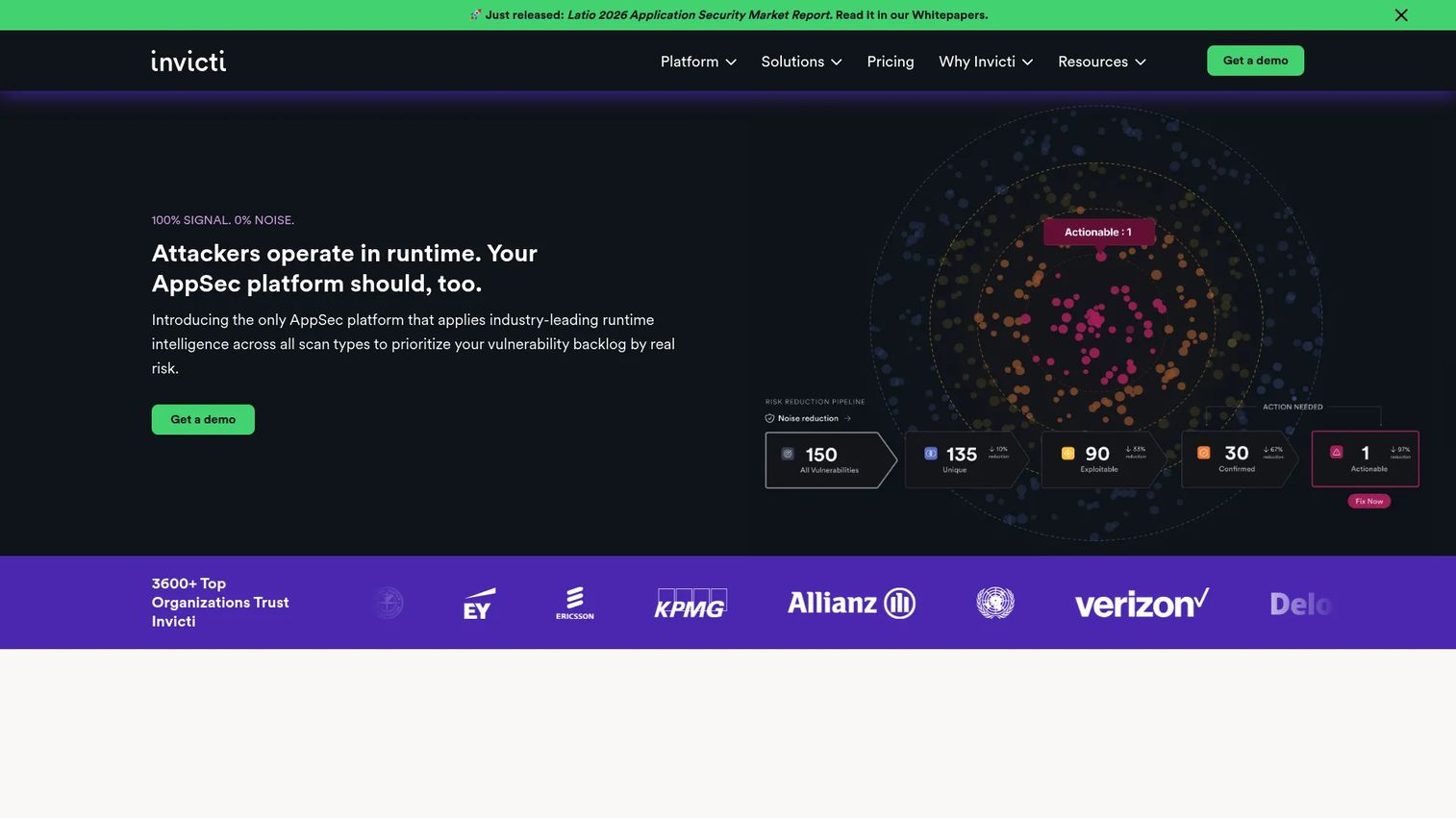Click the "ACTION NEEDED" label
Screen dimensions: 1456x818
pos(1293,407)
